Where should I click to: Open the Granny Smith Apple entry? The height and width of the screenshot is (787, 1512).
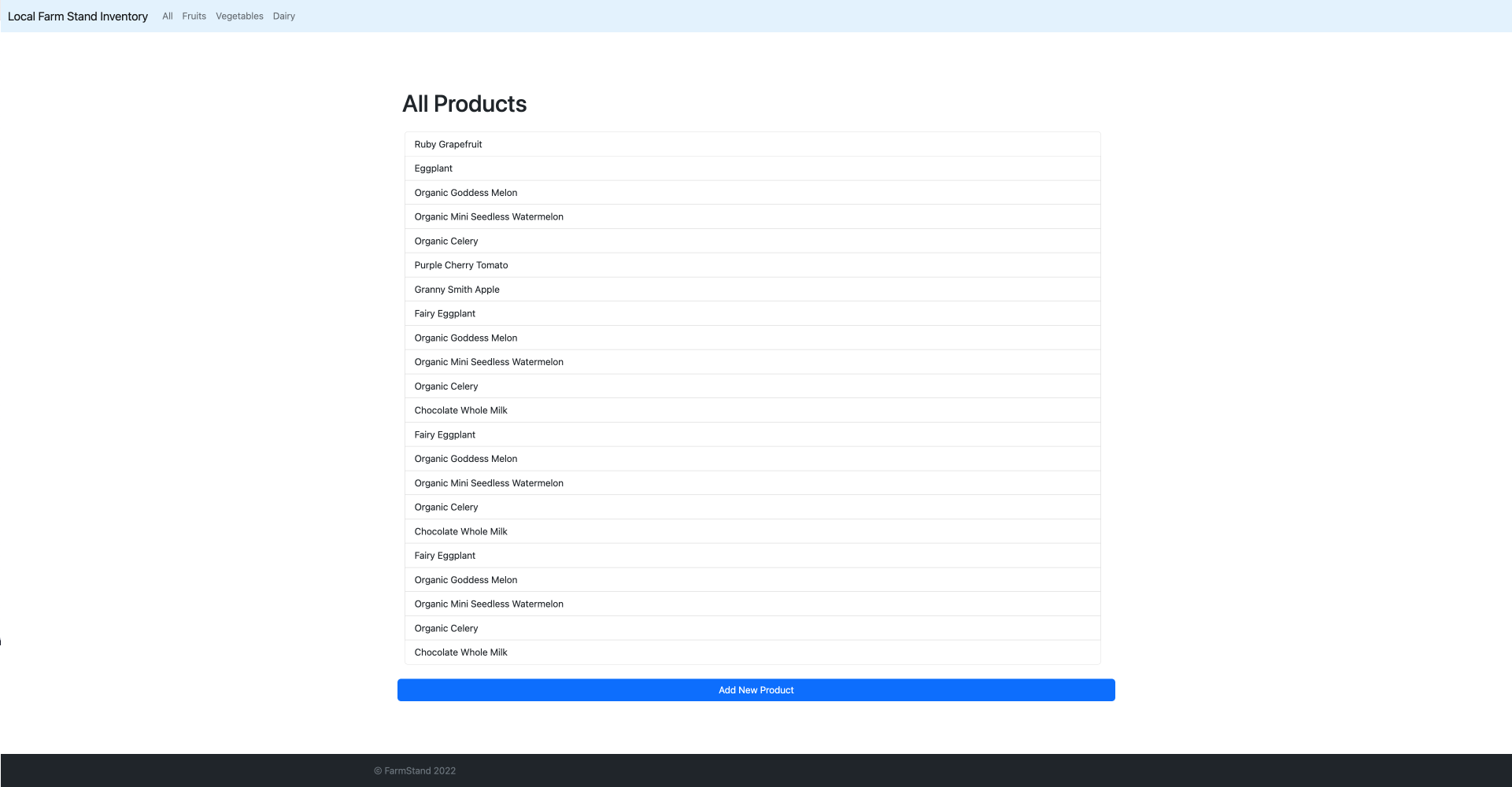(457, 289)
